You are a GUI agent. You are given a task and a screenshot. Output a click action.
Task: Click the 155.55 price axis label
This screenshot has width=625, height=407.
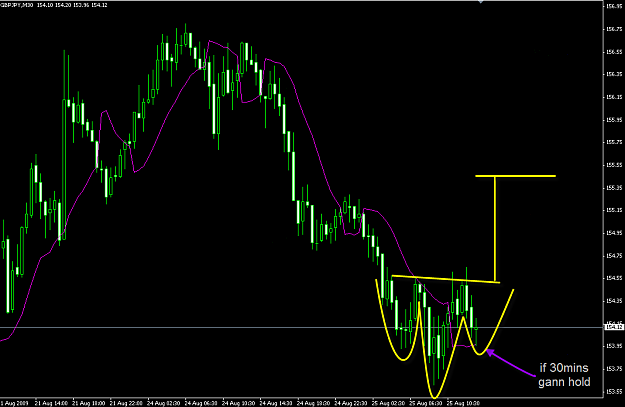pos(614,165)
